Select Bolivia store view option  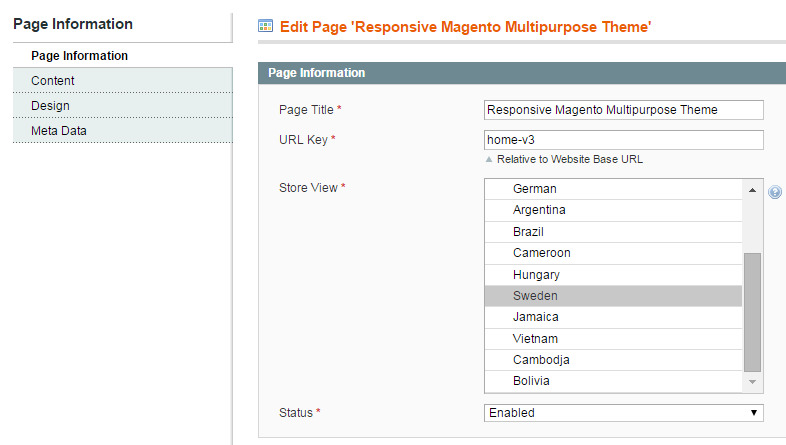614,381
